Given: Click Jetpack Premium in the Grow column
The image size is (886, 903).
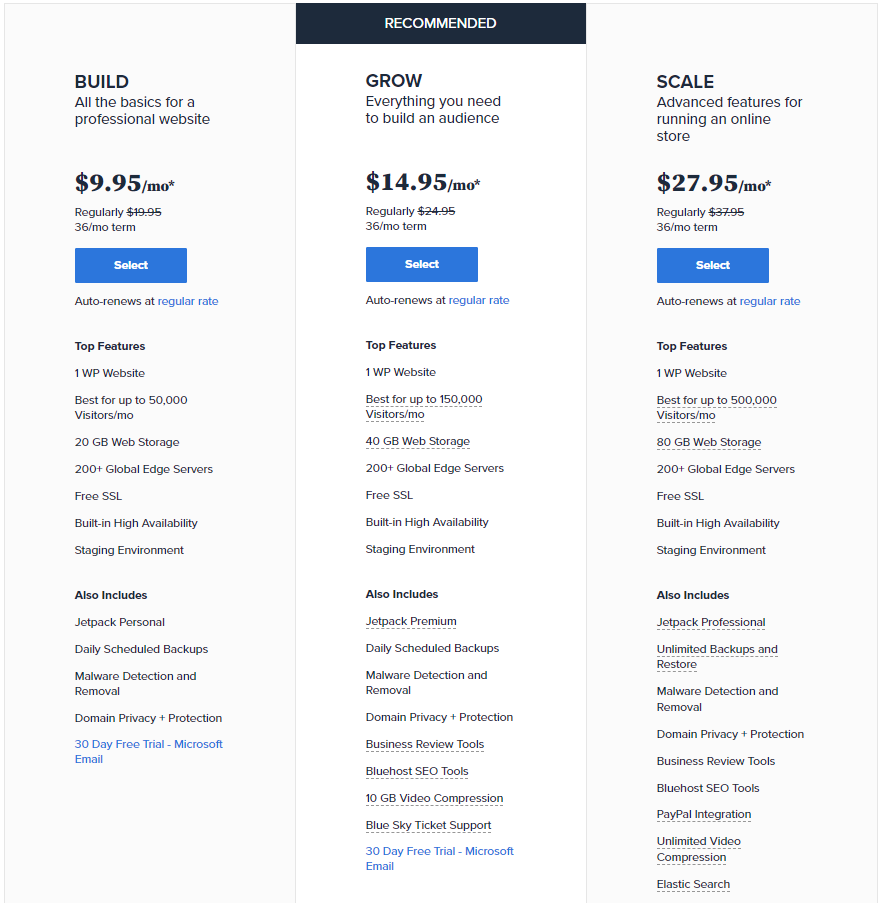Looking at the screenshot, I should [x=410, y=621].
